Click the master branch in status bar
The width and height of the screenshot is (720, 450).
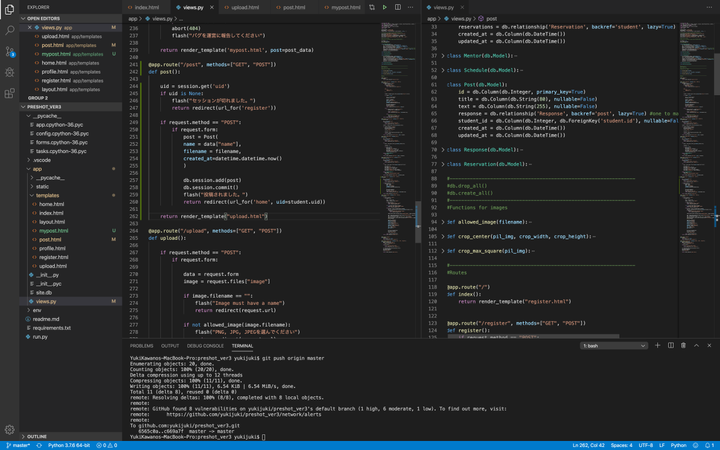tap(20, 445)
